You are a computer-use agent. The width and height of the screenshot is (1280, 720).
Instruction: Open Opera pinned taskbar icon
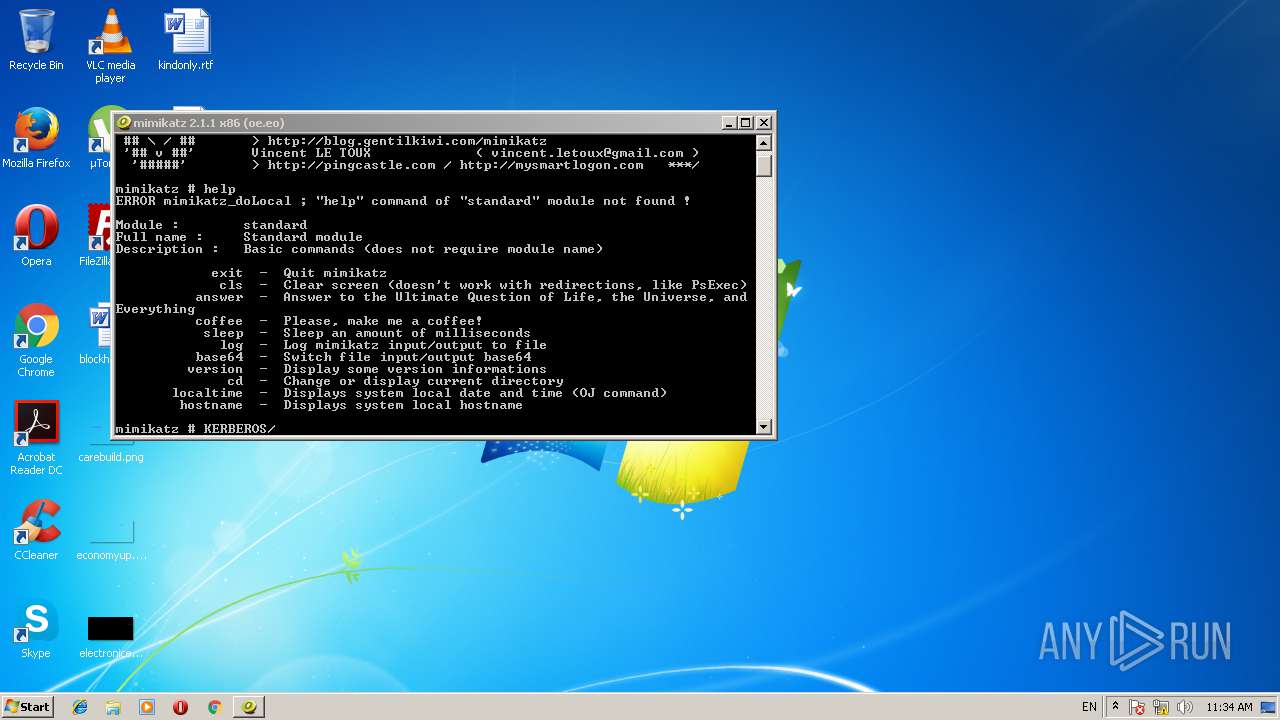[x=180, y=707]
